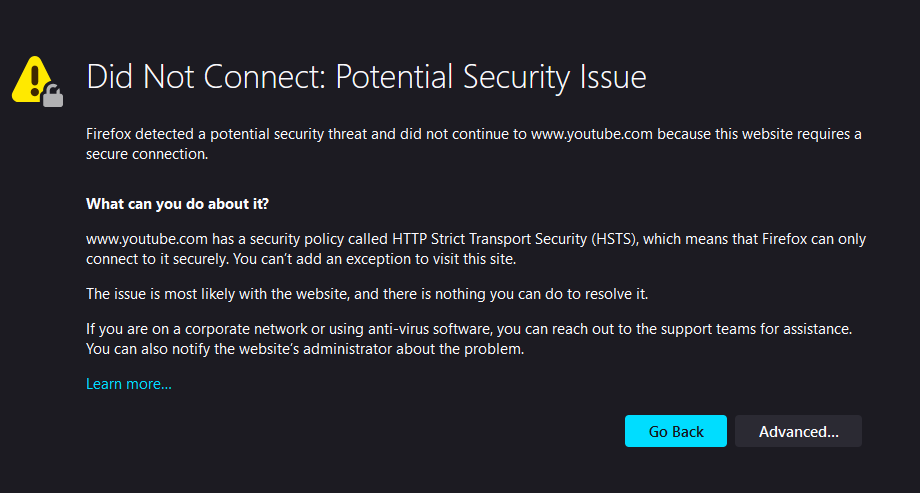Click the yellow warning triangle icon
This screenshot has width=920, height=493.
[32, 78]
